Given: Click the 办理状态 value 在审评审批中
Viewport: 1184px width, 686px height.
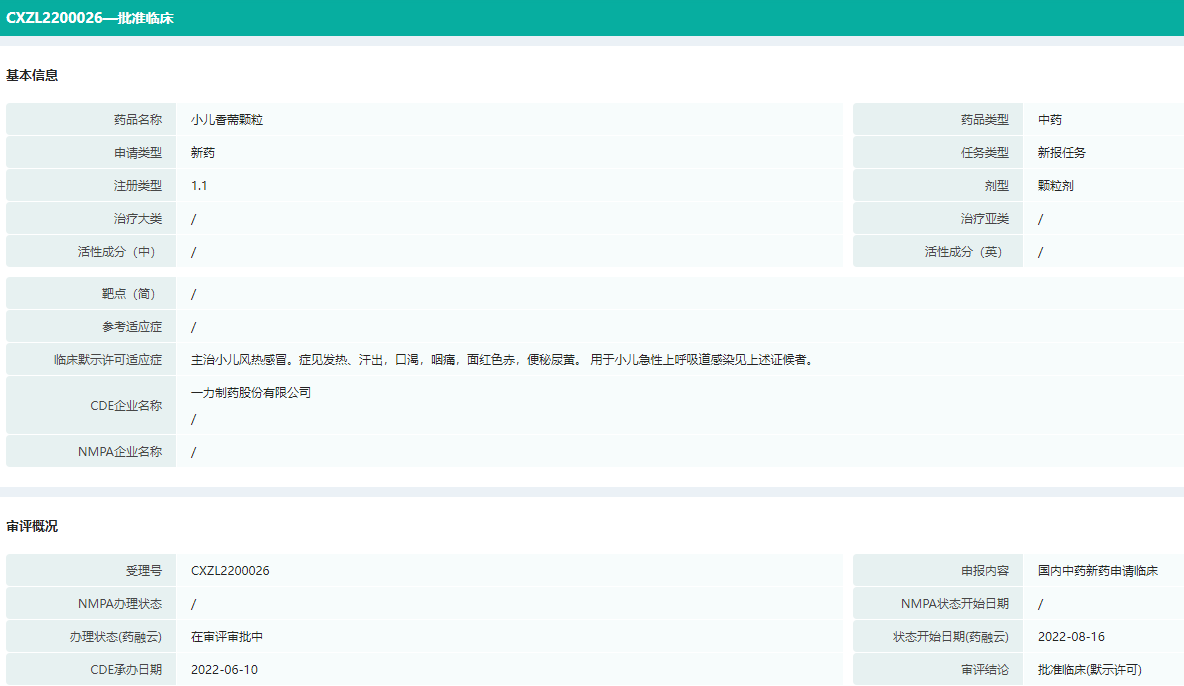Looking at the screenshot, I should (x=227, y=637).
